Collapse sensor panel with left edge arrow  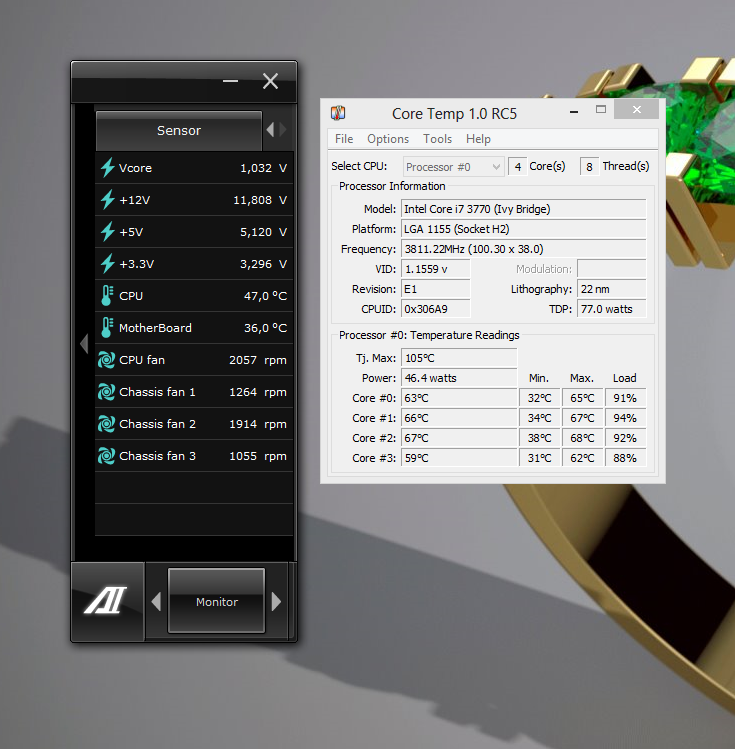[85, 343]
